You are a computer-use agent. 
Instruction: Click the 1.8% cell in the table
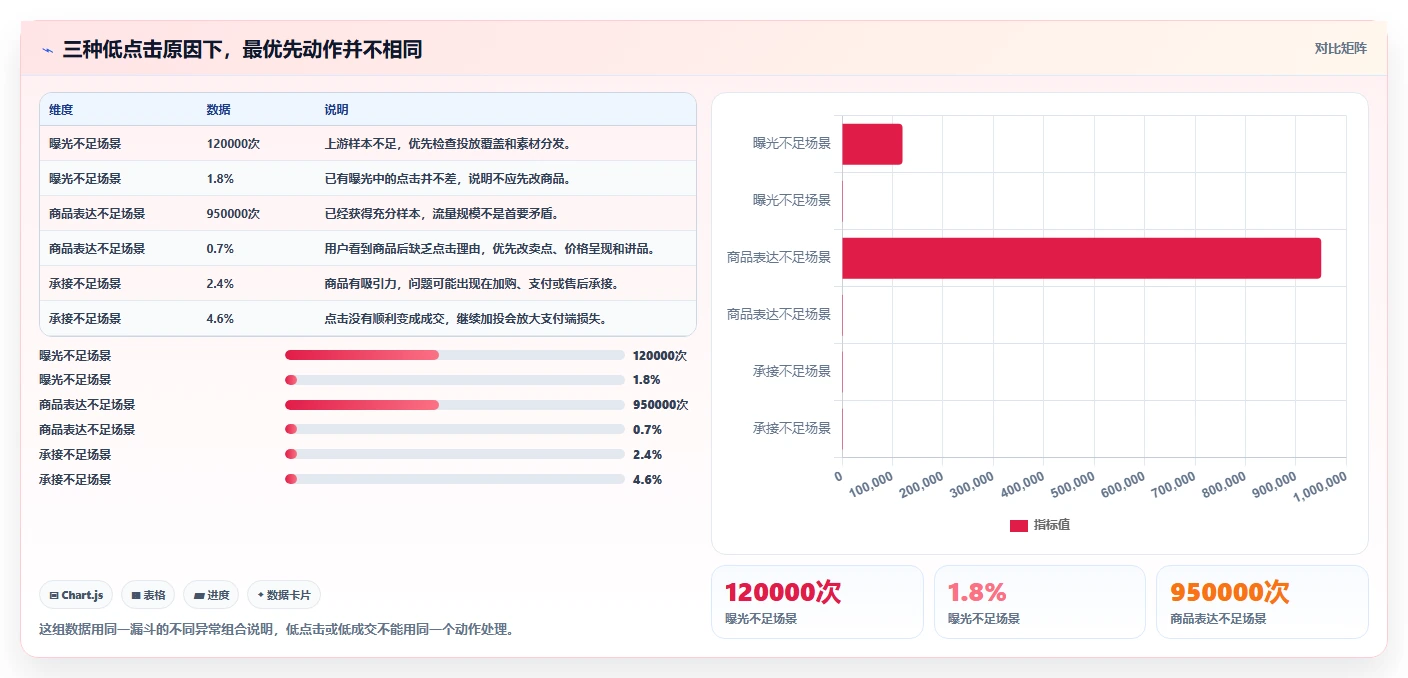(x=220, y=179)
